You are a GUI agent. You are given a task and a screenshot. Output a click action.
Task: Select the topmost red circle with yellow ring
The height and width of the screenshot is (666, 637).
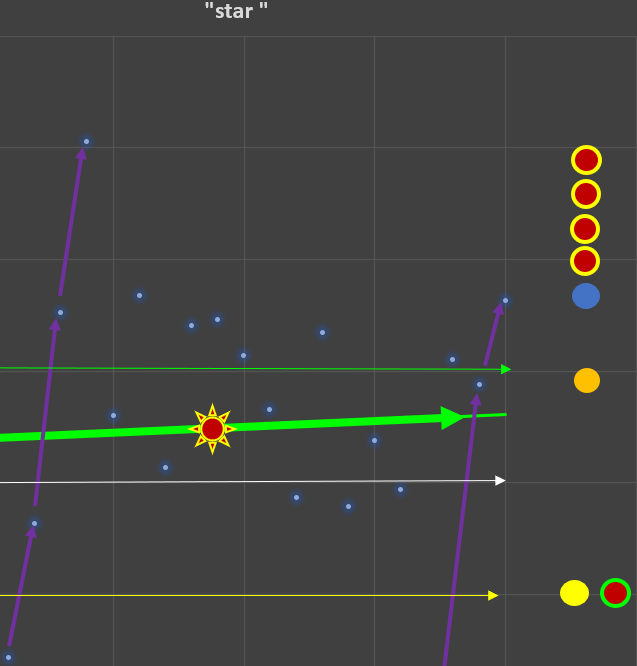click(x=586, y=160)
